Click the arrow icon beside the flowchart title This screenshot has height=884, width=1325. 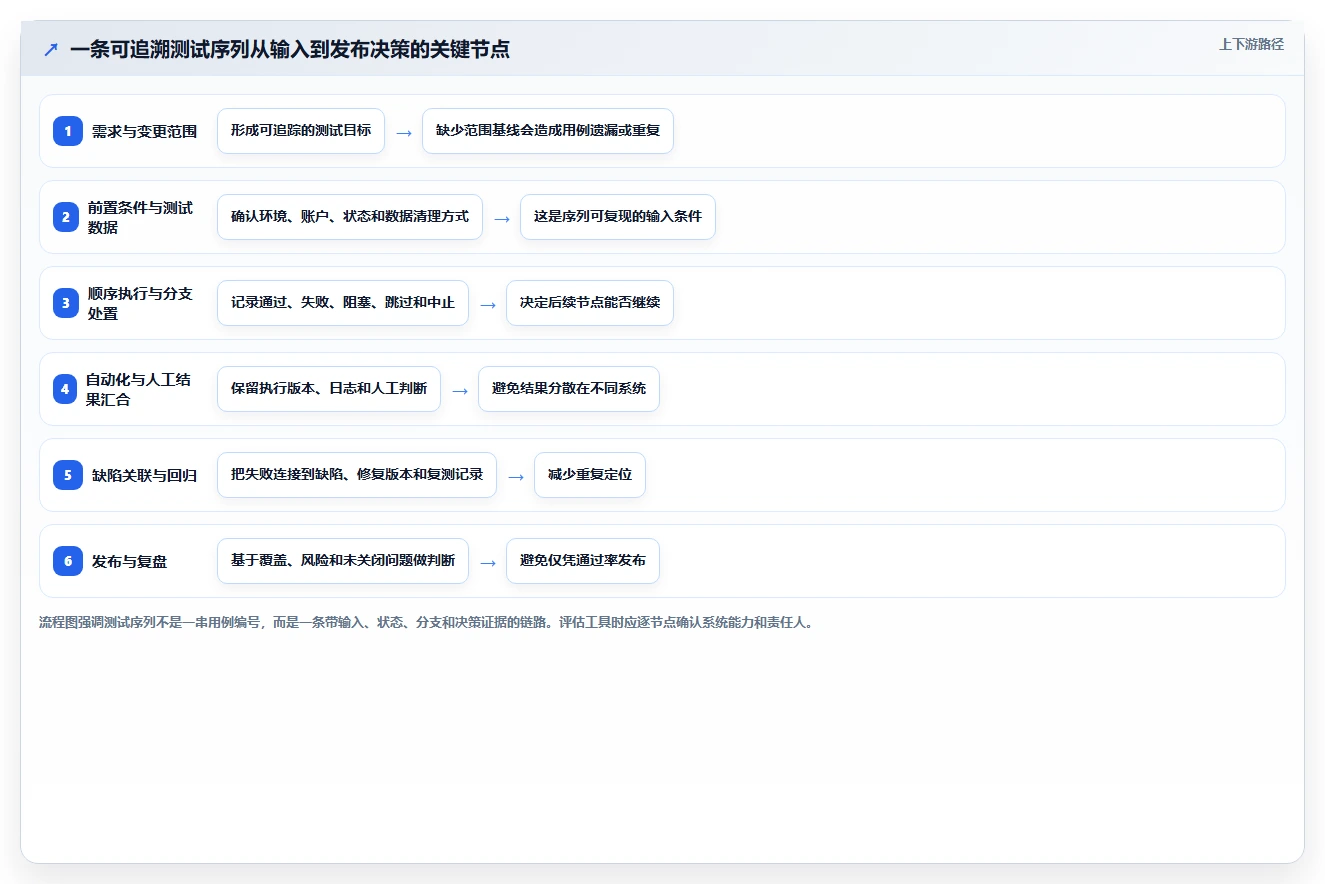pos(51,49)
